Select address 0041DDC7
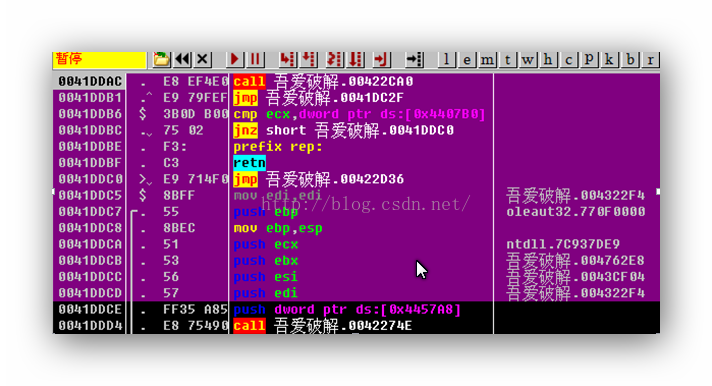 [90, 212]
